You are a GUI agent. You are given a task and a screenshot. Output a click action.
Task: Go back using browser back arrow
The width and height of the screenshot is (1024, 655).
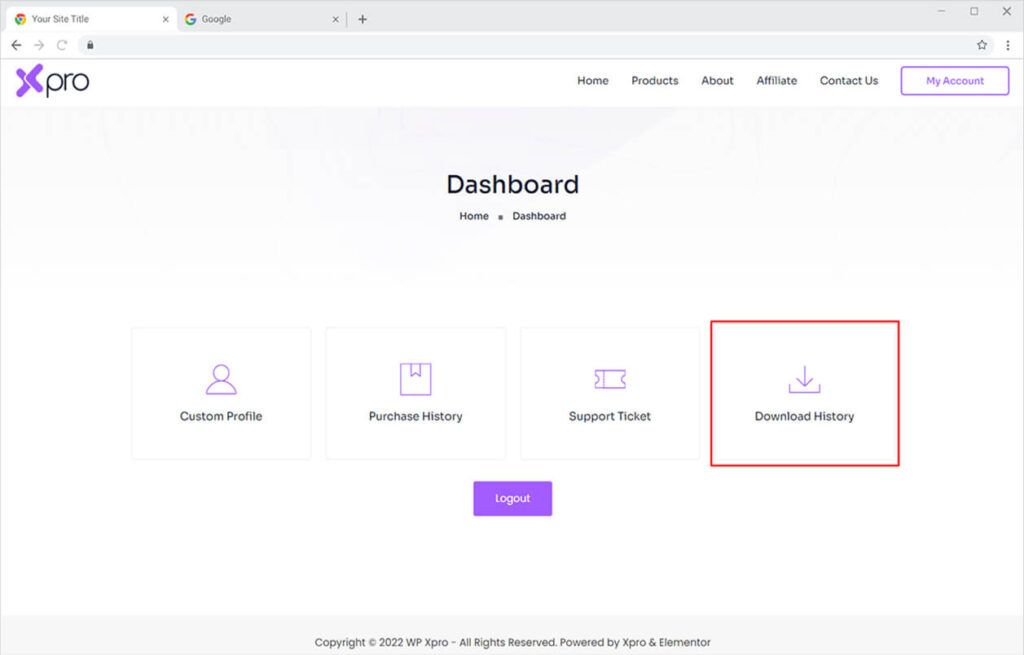[16, 45]
